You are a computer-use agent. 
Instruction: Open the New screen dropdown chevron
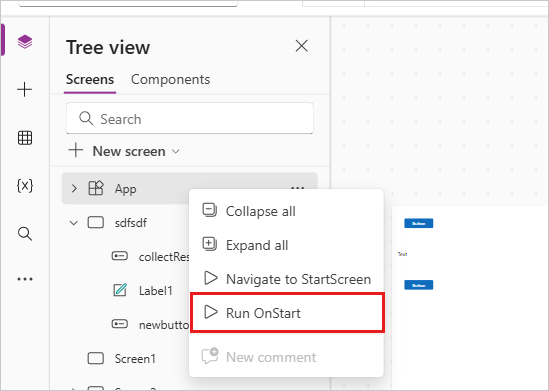176,152
